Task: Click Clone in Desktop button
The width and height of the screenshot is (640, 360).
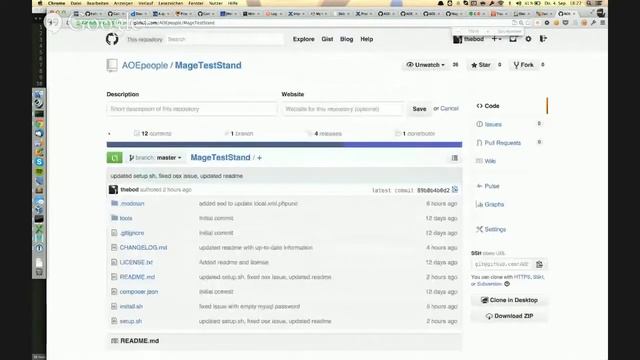Action: tap(509, 300)
